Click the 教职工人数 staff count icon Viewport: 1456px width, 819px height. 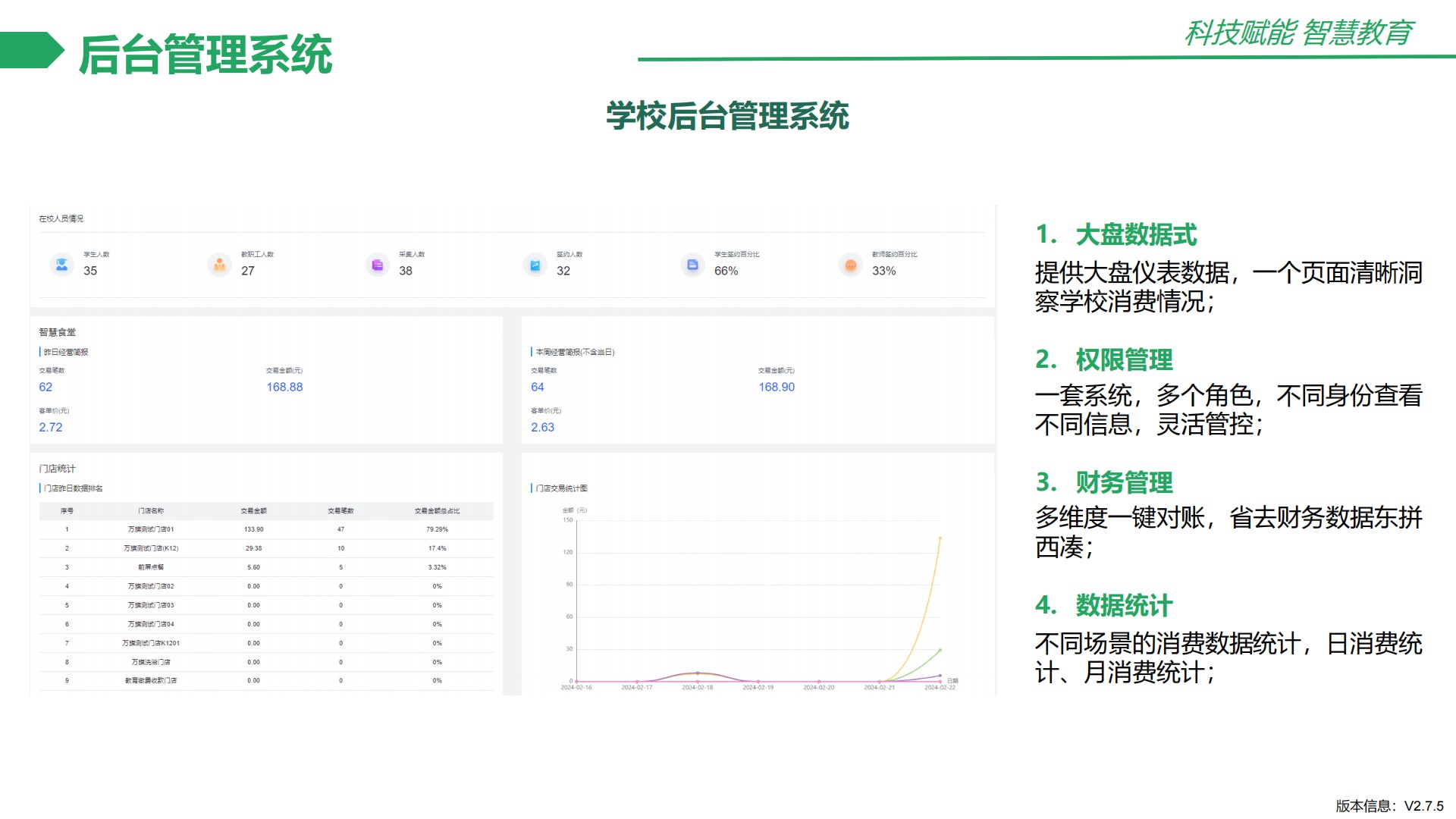click(x=219, y=265)
